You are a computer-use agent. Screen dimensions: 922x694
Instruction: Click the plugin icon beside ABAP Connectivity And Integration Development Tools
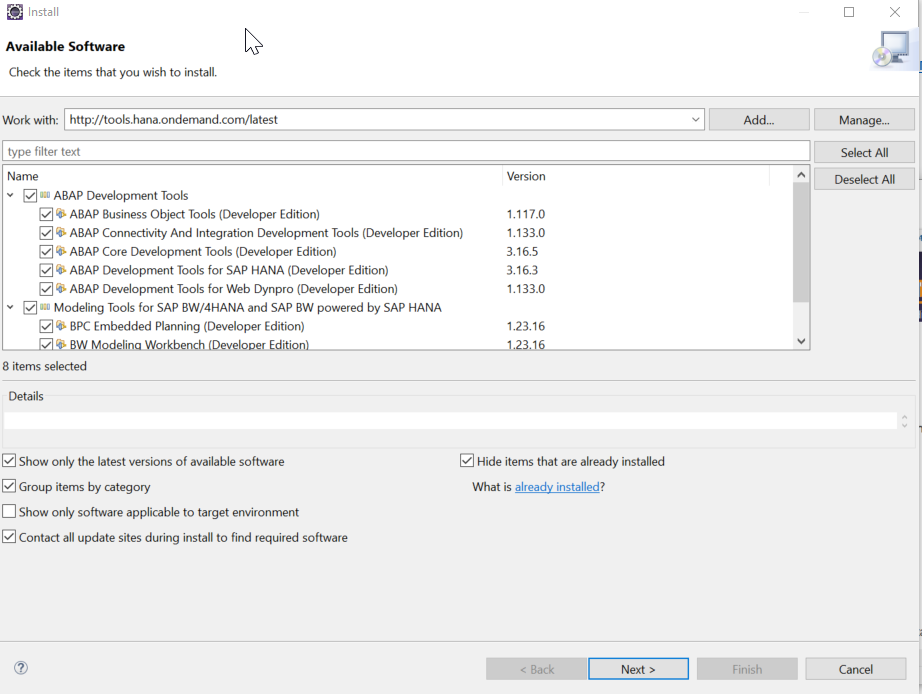tap(62, 232)
